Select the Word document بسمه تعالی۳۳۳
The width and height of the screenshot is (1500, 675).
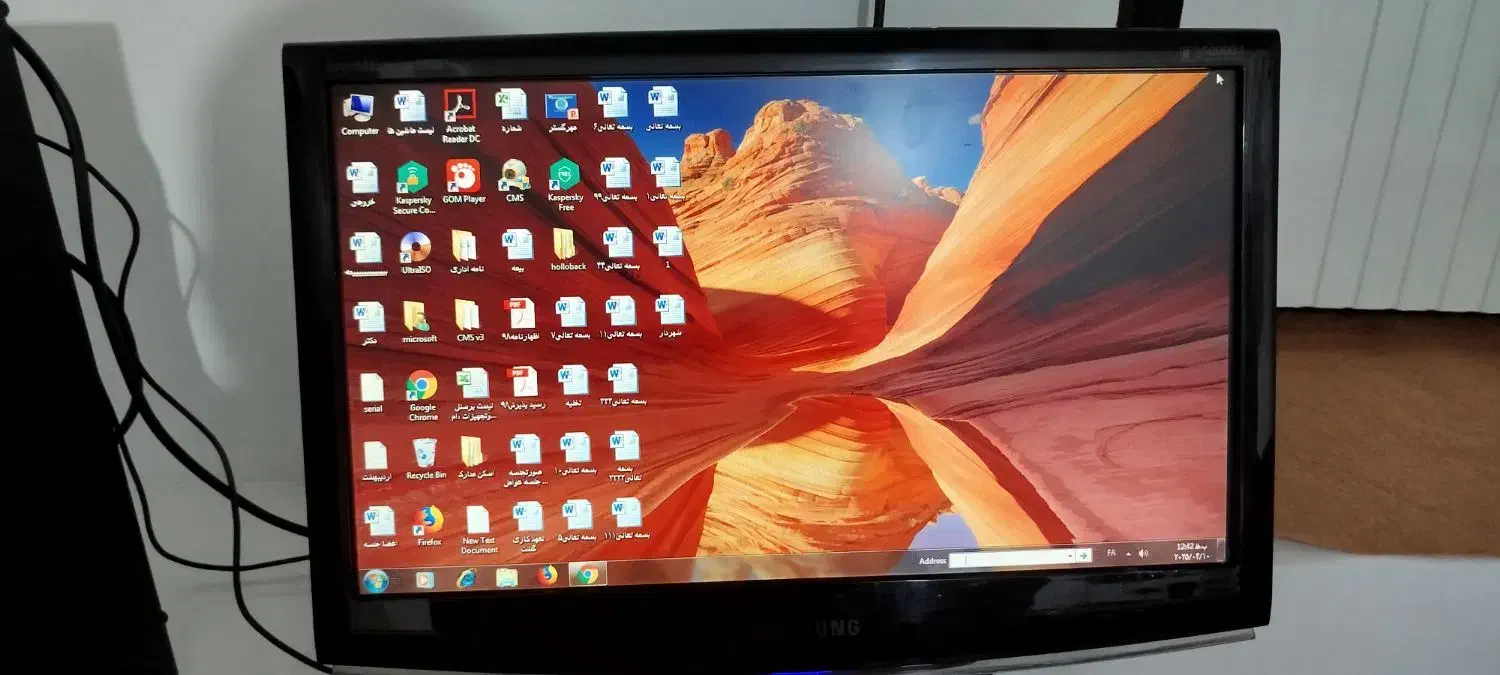[623, 385]
